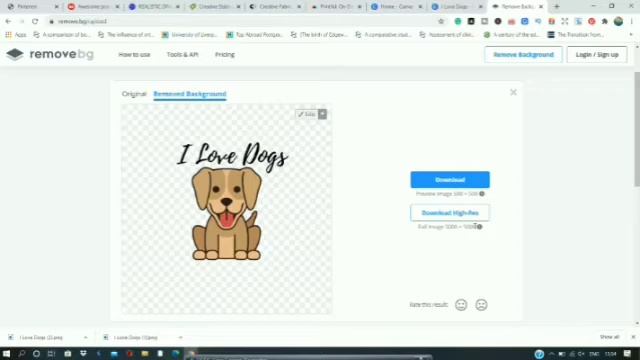Click the Edit button on the image
This screenshot has height=360, width=640.
[307, 114]
